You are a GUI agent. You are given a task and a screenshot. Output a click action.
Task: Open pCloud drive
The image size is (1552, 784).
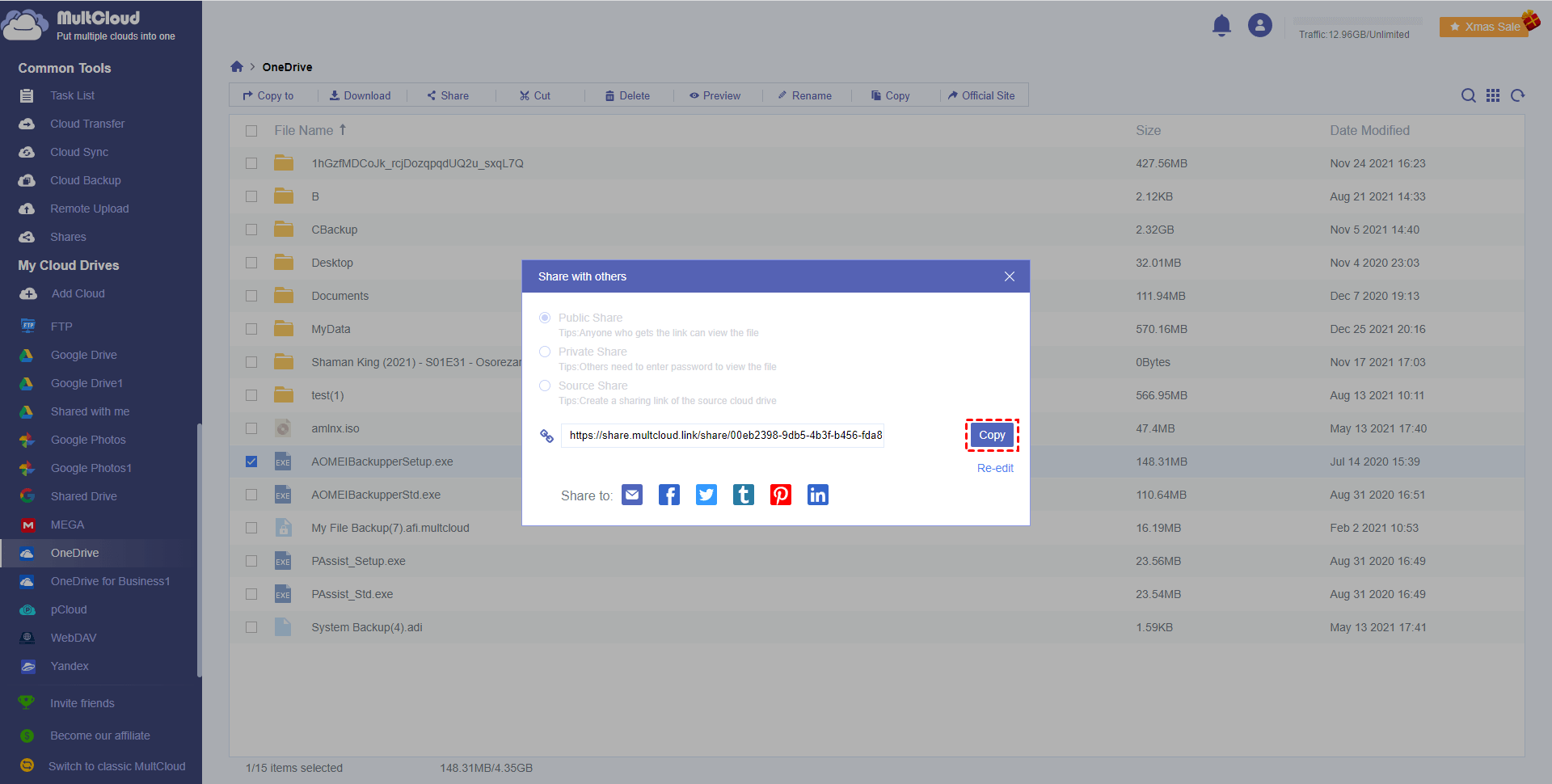click(x=69, y=609)
